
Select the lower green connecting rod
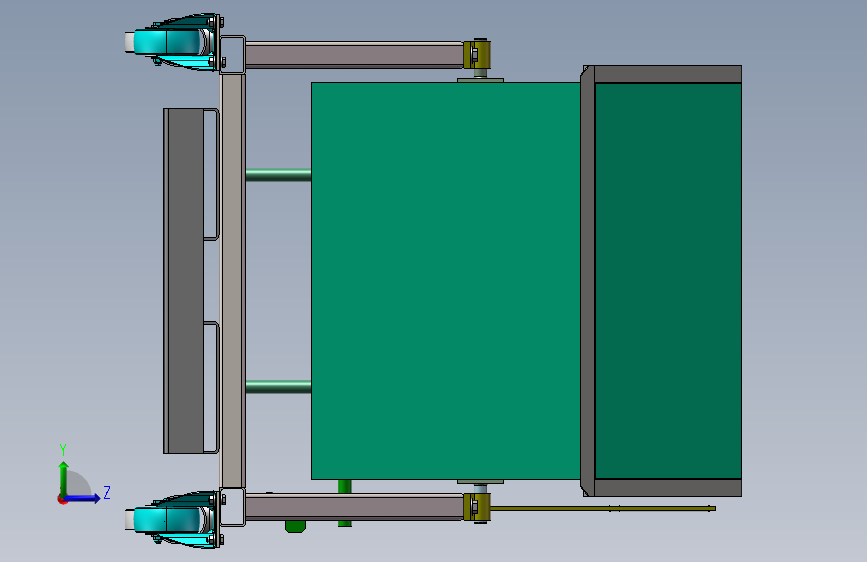click(x=278, y=387)
